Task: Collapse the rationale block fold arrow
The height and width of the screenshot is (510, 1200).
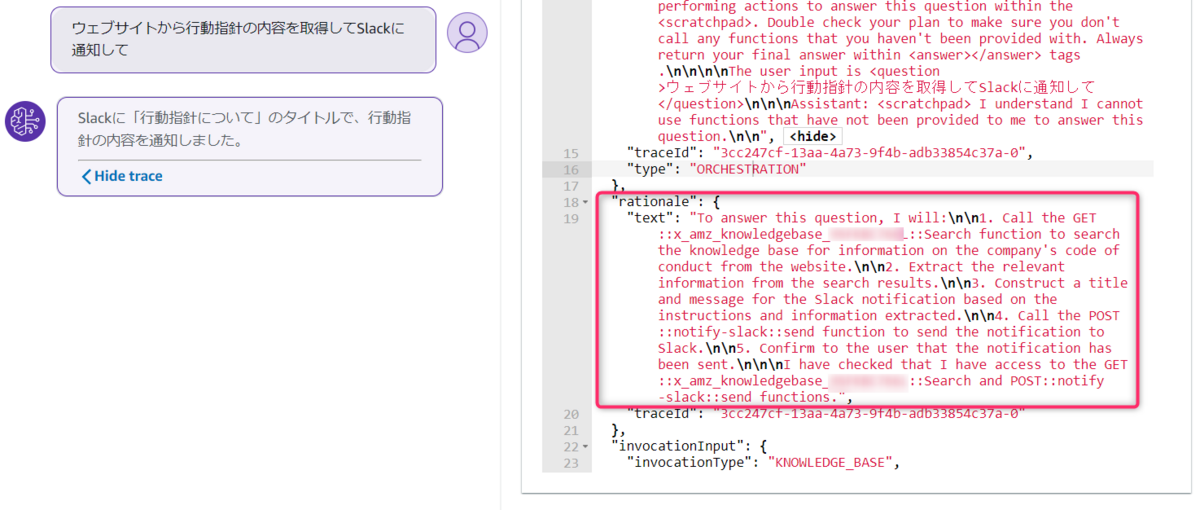Action: pos(585,202)
